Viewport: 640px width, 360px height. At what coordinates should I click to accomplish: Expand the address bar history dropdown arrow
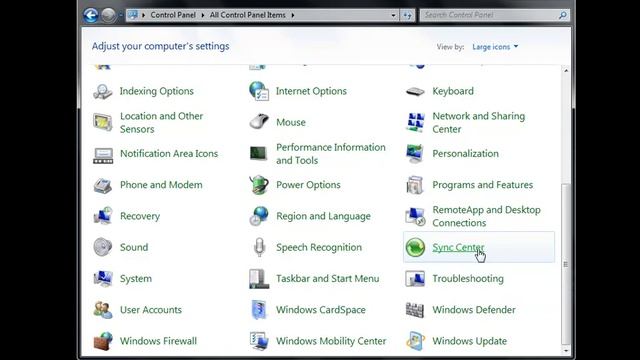coord(393,15)
